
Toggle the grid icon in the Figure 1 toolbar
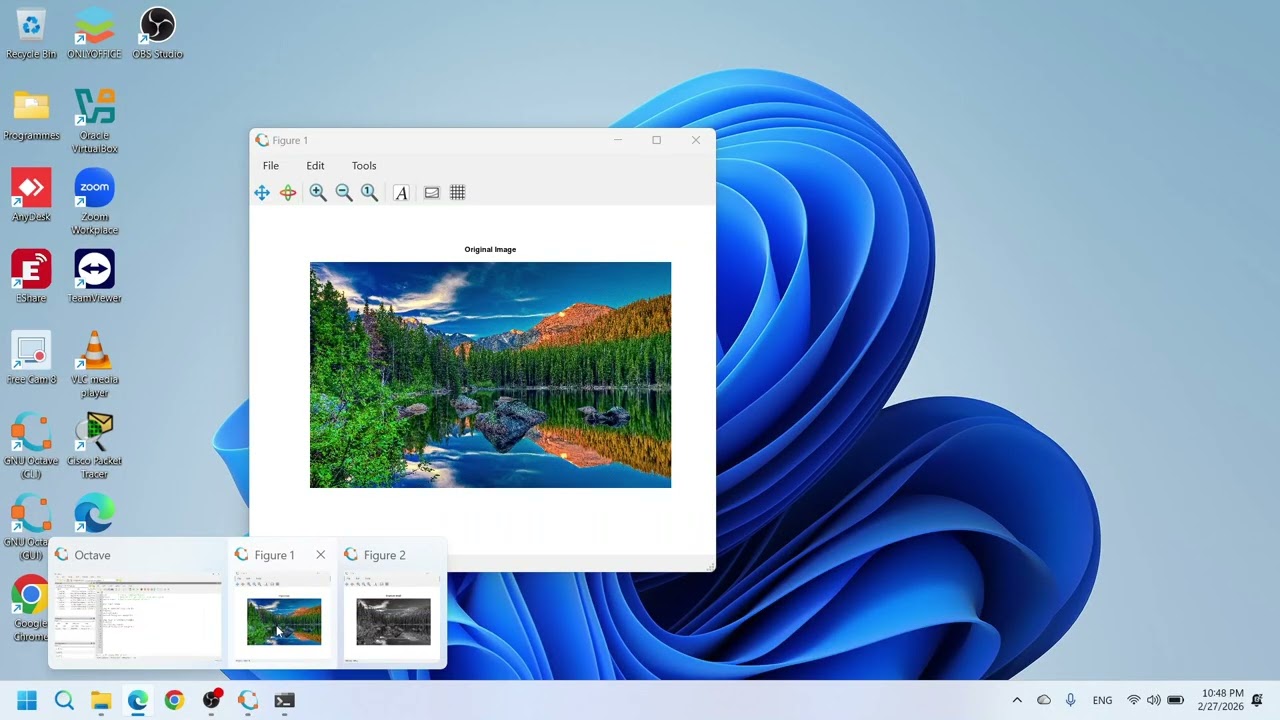(x=458, y=193)
